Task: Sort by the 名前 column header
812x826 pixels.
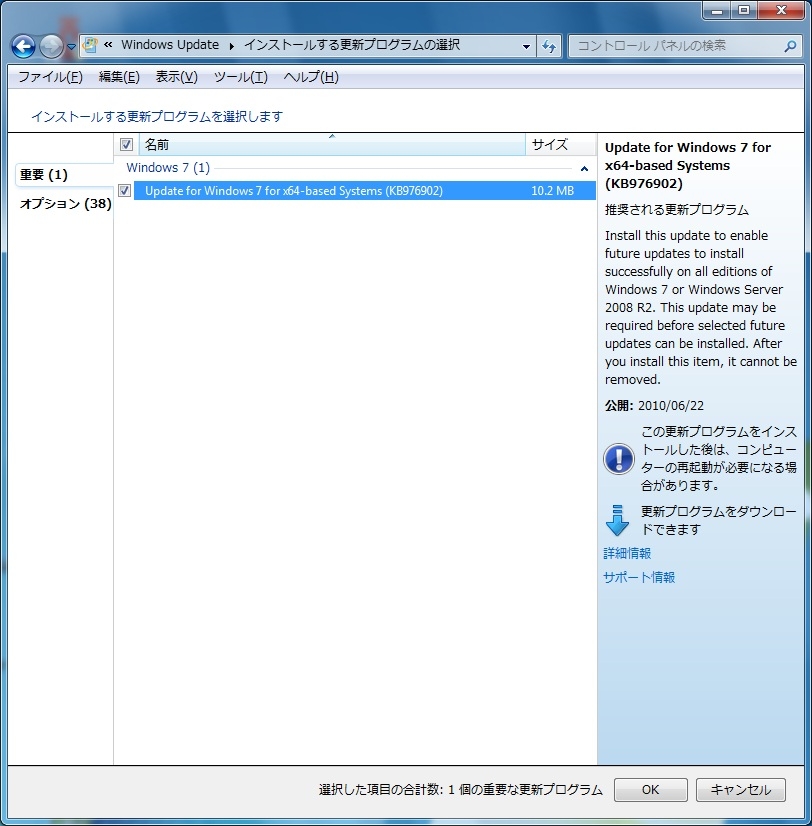Action: coord(332,144)
